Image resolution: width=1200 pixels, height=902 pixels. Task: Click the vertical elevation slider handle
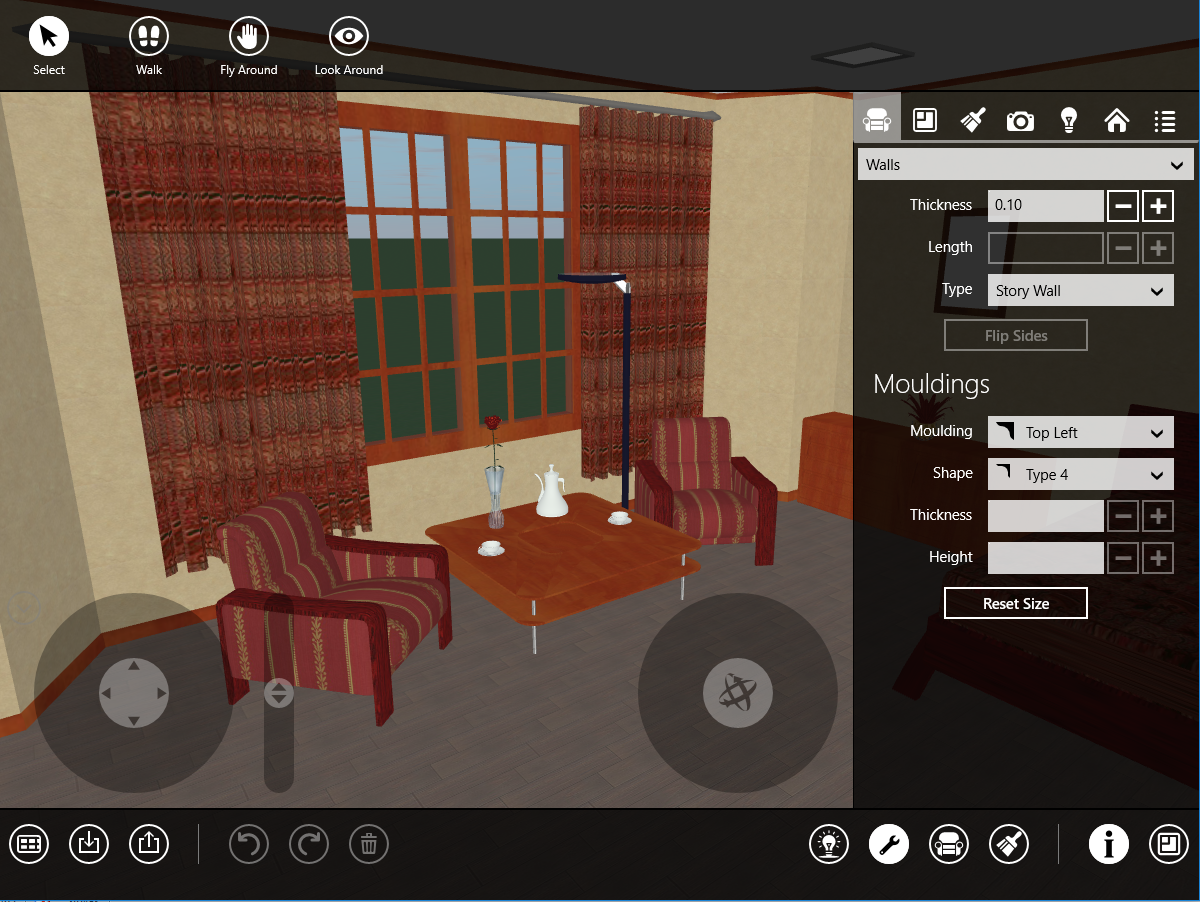click(278, 693)
